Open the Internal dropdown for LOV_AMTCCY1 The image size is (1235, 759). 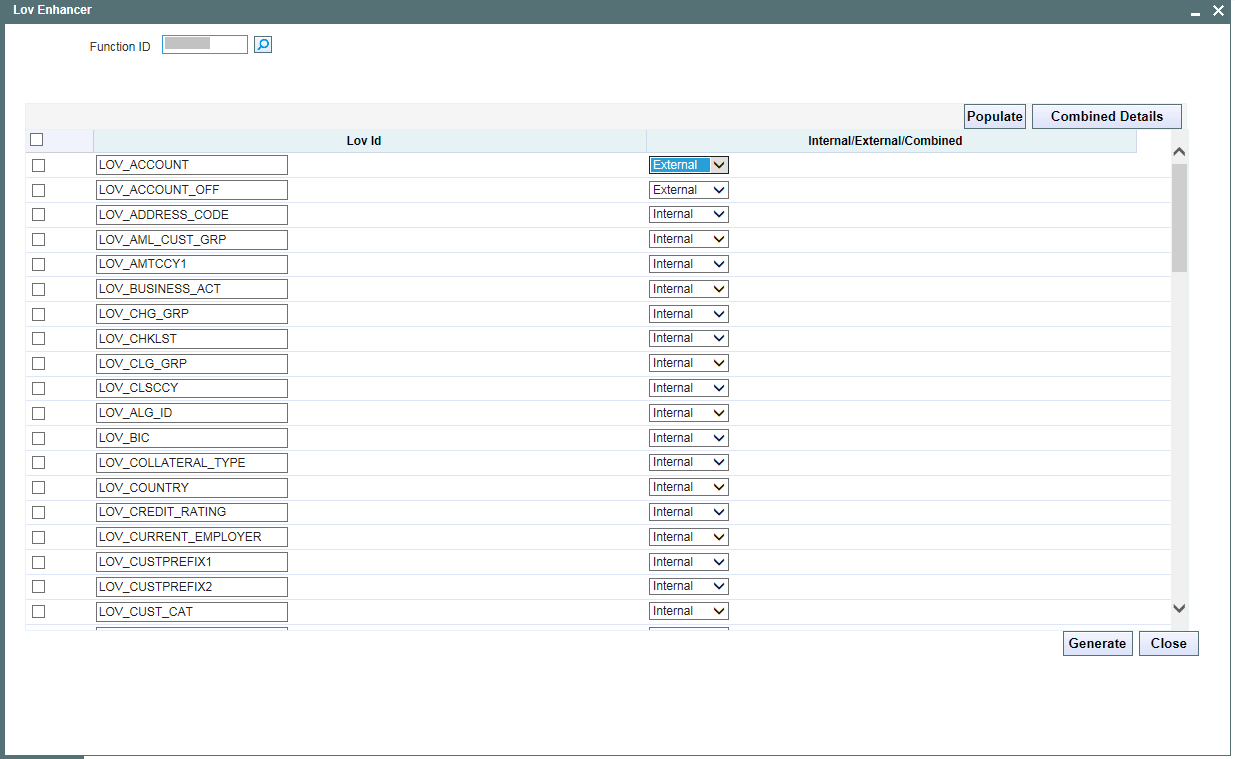pos(689,264)
